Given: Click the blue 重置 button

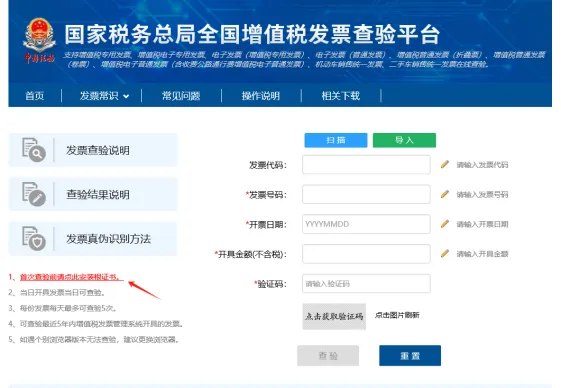Looking at the screenshot, I should tap(410, 355).
